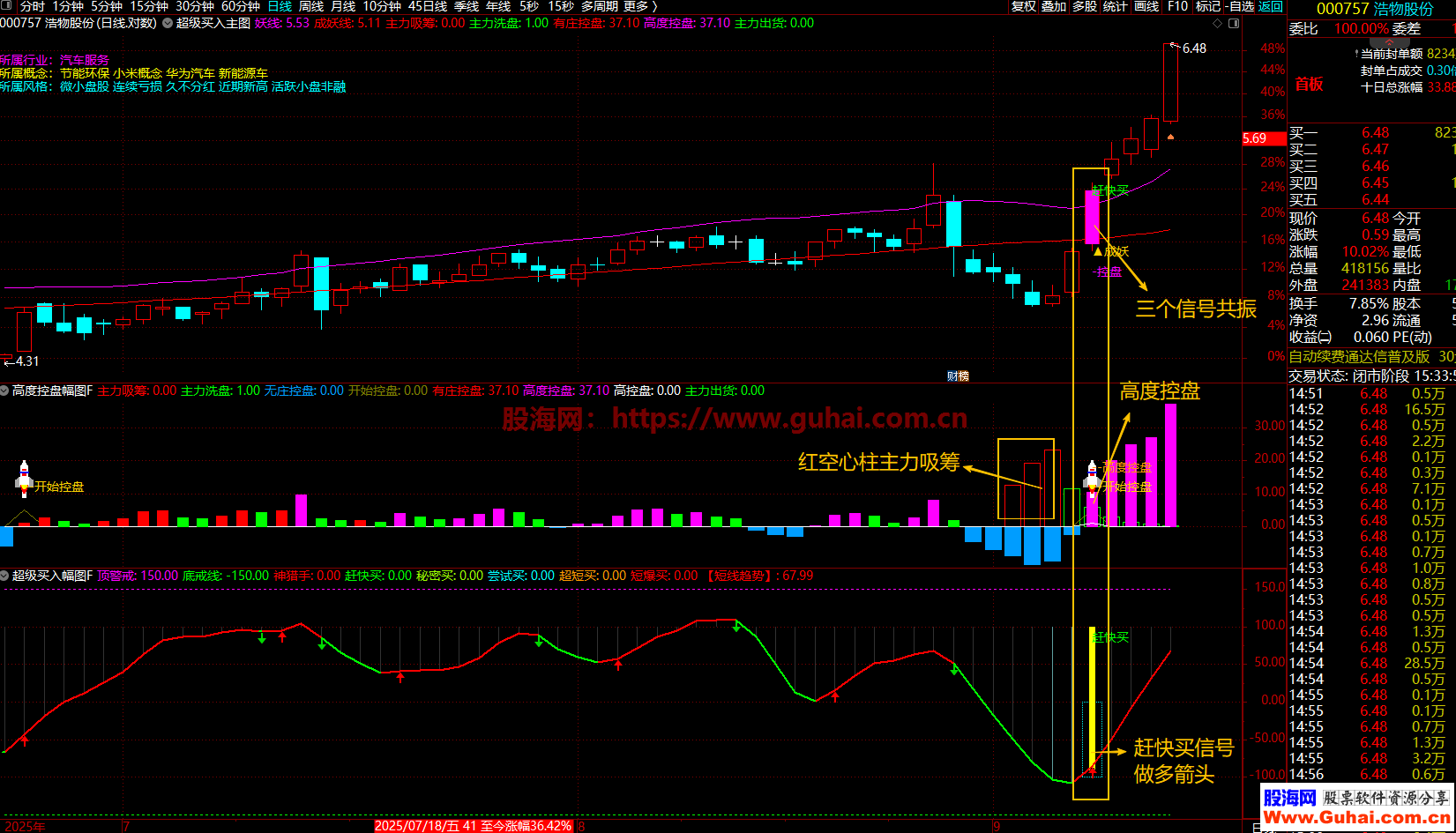Click the 买一 bid price 6.48 row
1456x833 pixels.
[1371, 132]
